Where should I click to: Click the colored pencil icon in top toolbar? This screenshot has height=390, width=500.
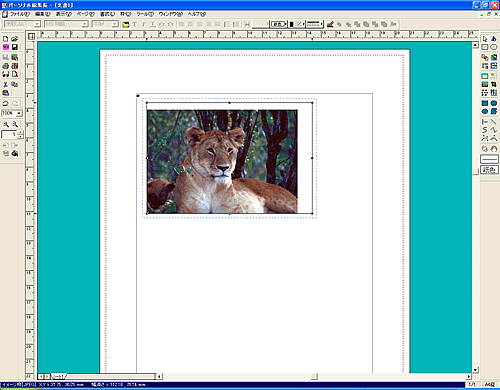[330, 24]
